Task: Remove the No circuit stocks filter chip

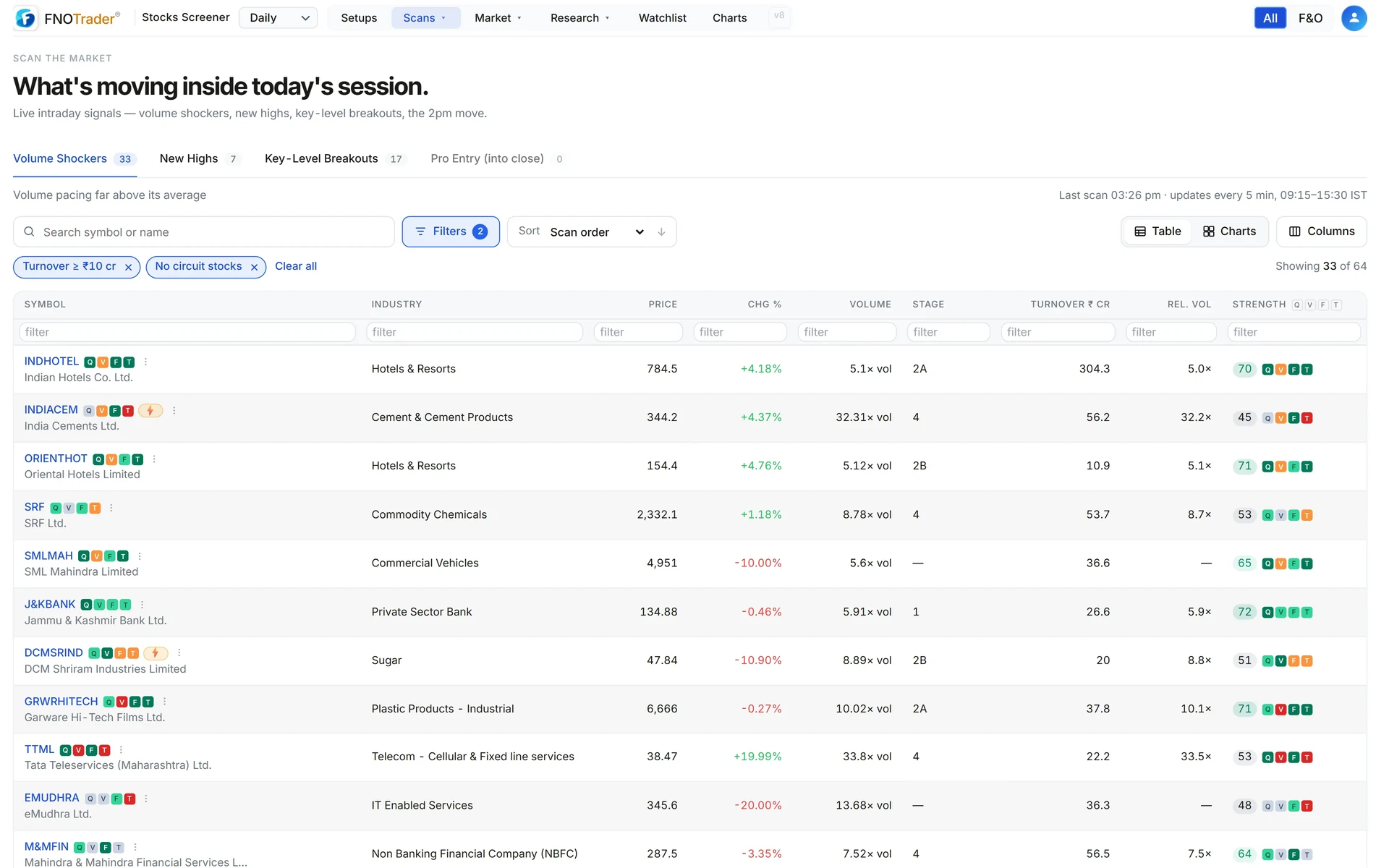Action: coord(254,267)
